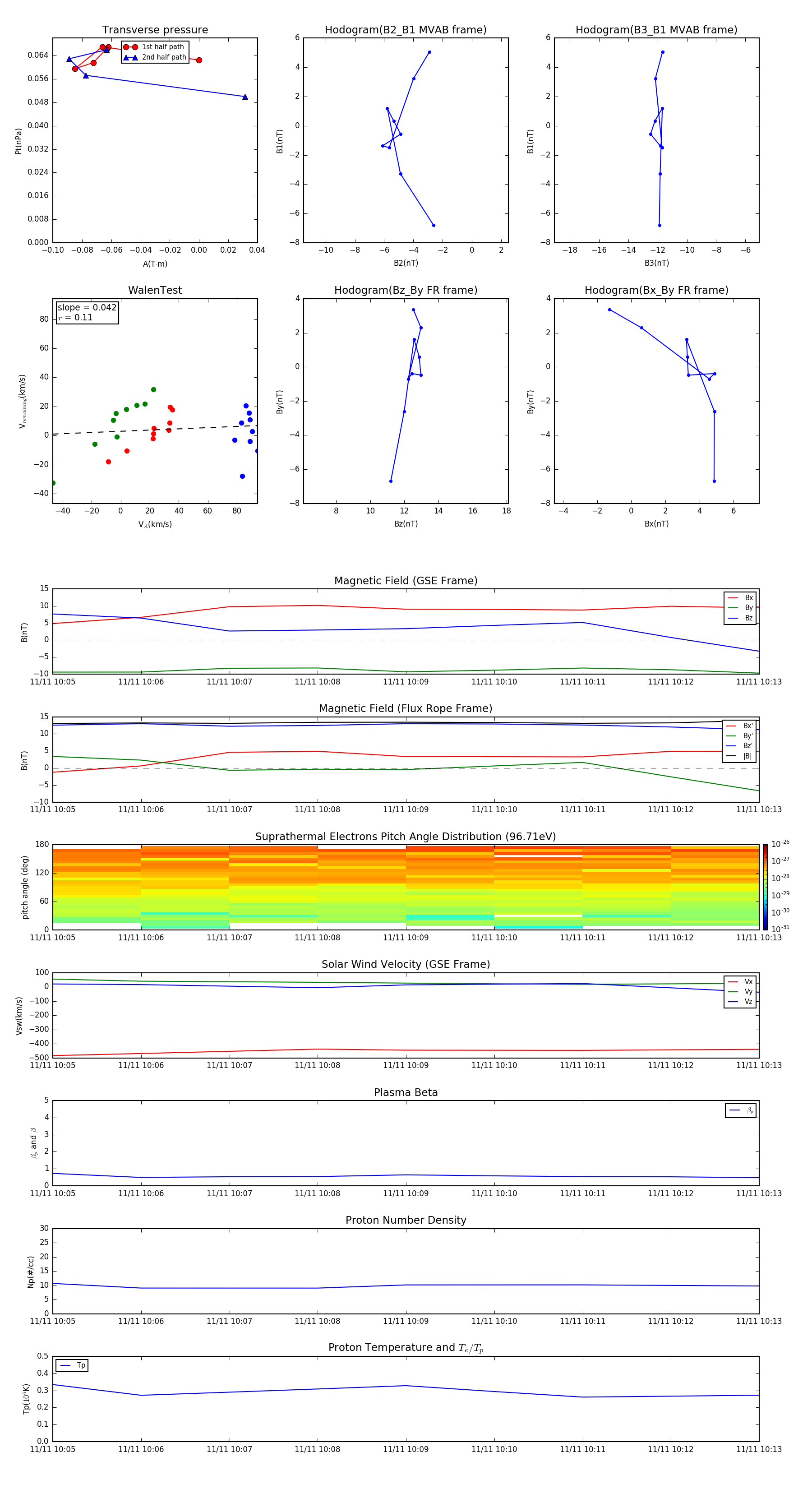The height and width of the screenshot is (1489, 812).
Task: Click the pitch angle colorbar
Action: 765,887
